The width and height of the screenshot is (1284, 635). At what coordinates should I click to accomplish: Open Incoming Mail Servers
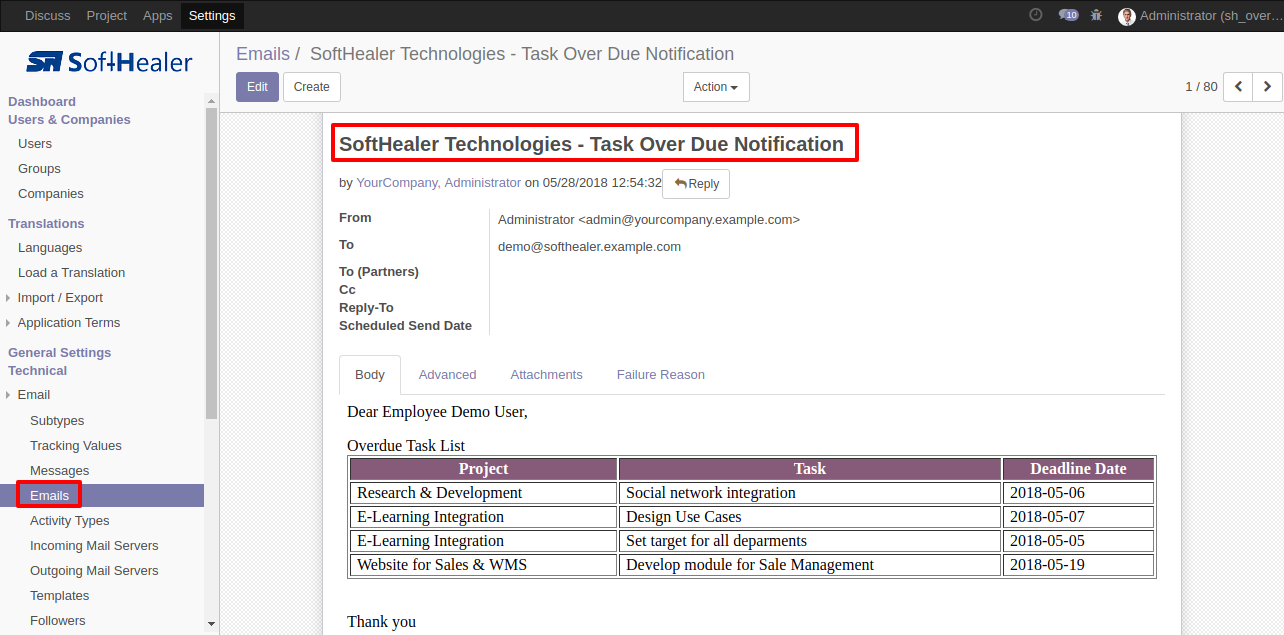tap(94, 546)
